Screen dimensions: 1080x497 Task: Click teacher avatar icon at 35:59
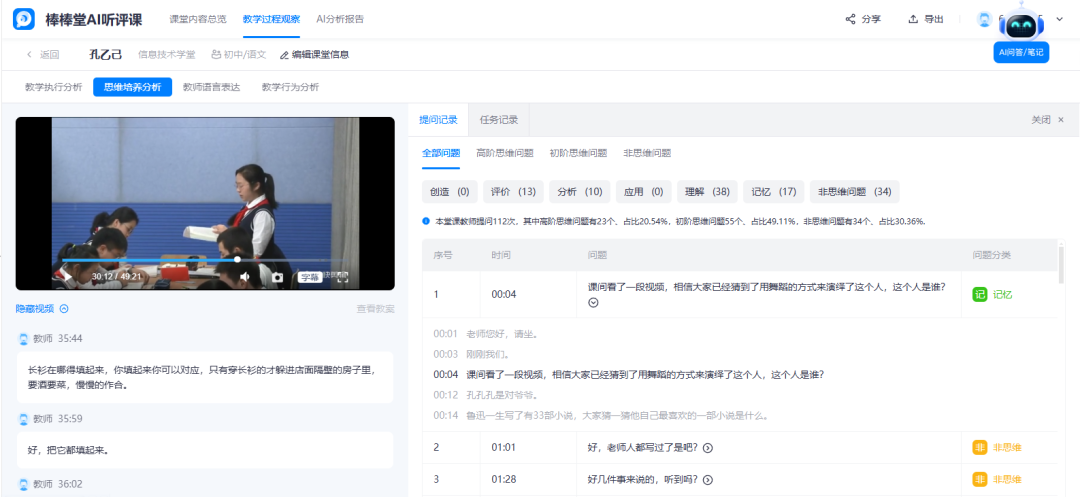click(x=23, y=419)
